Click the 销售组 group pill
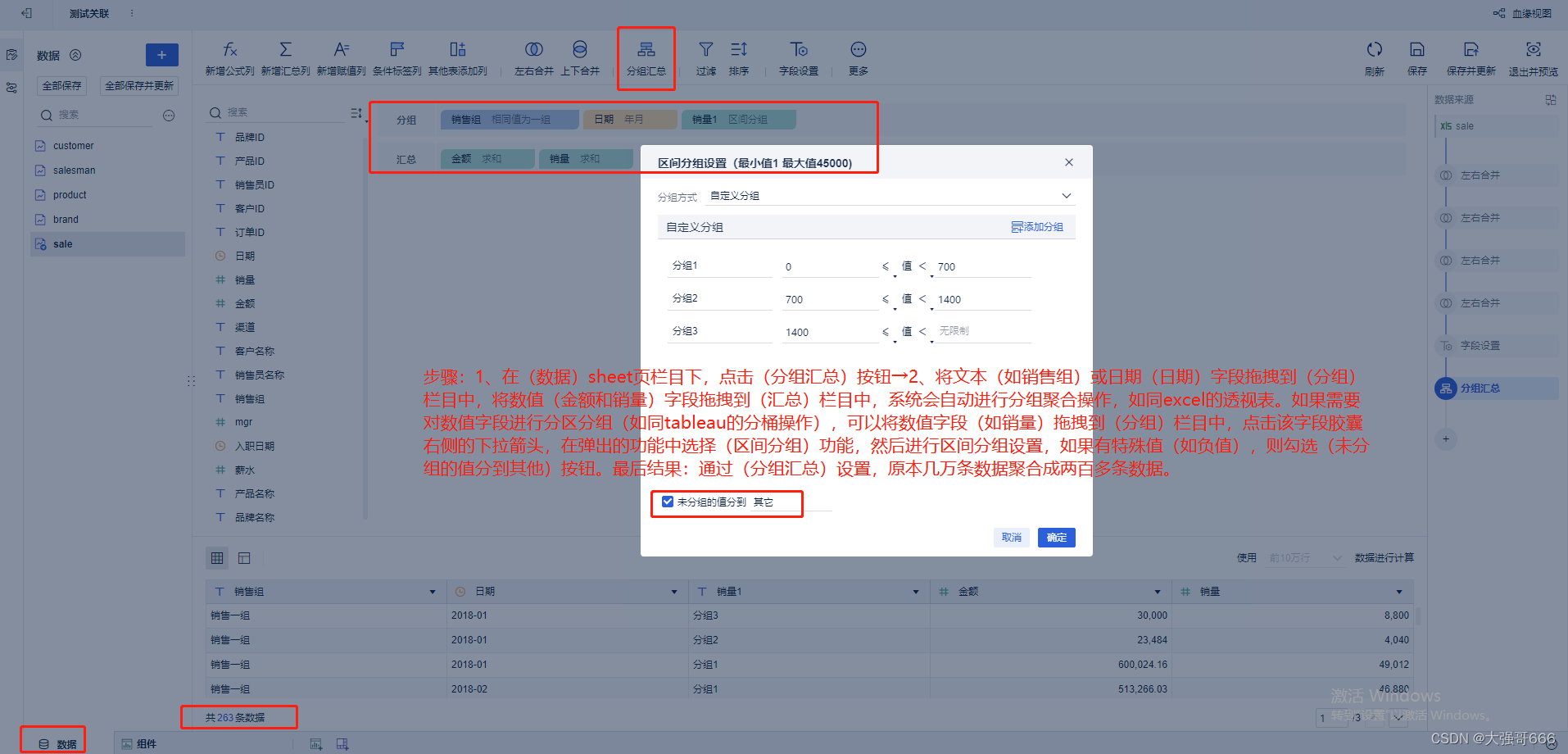This screenshot has height=754, width=1568. coord(509,120)
